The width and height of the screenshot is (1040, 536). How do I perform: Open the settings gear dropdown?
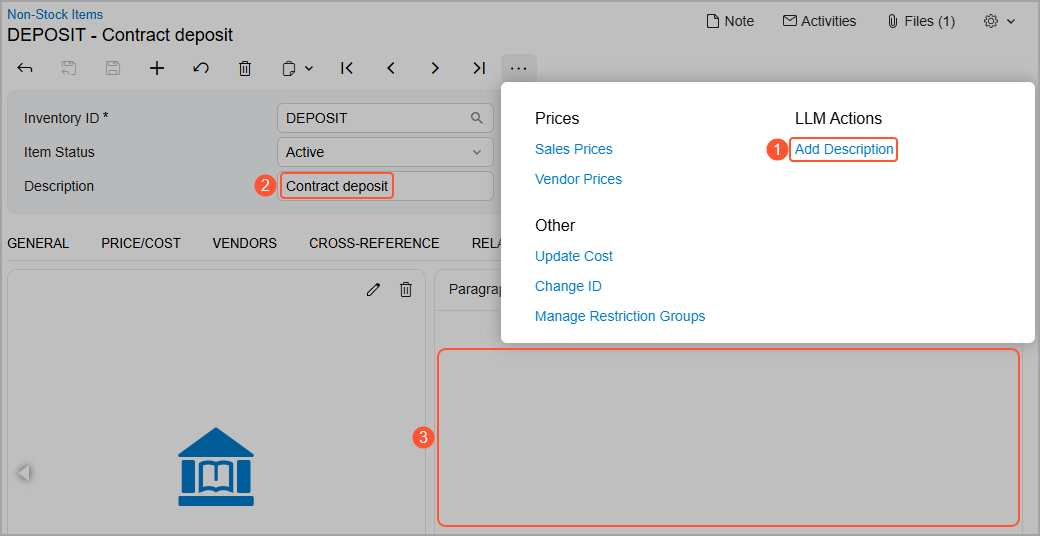click(999, 21)
